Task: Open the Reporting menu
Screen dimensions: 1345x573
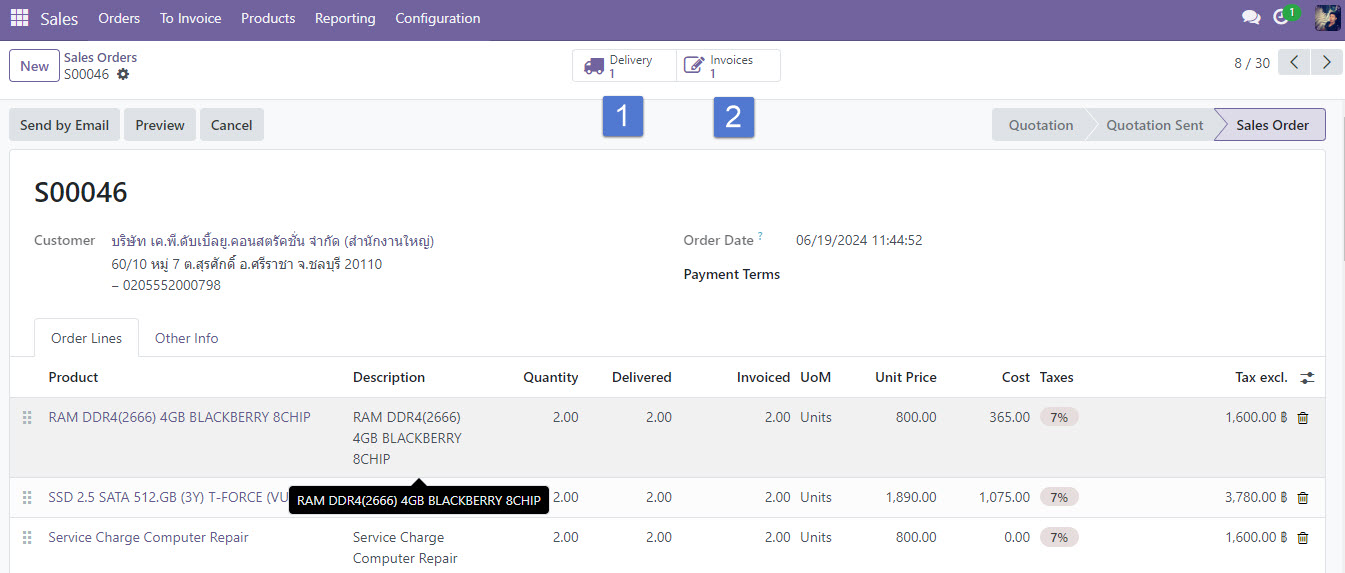Action: [345, 18]
